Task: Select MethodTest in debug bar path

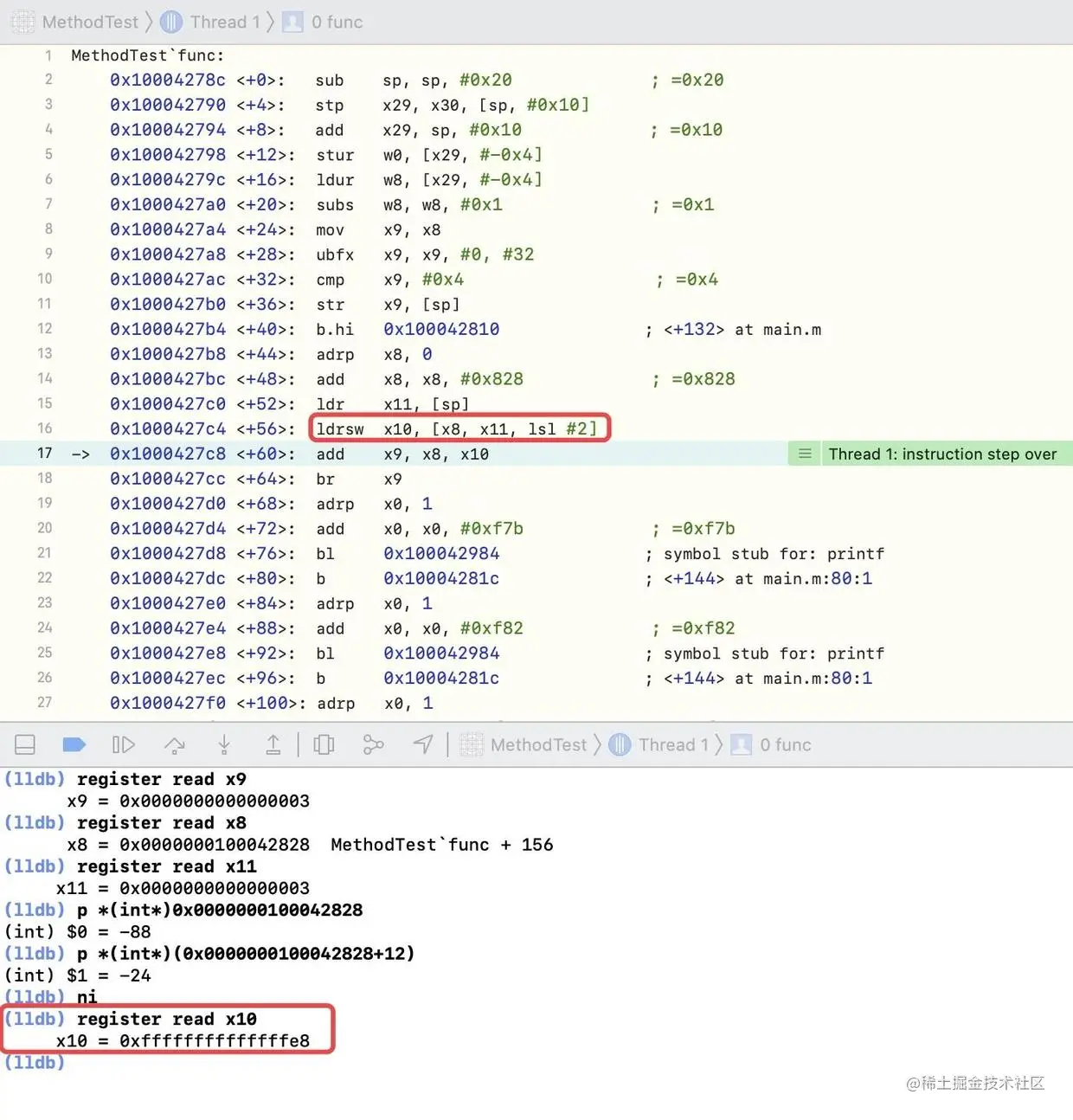Action: point(538,745)
